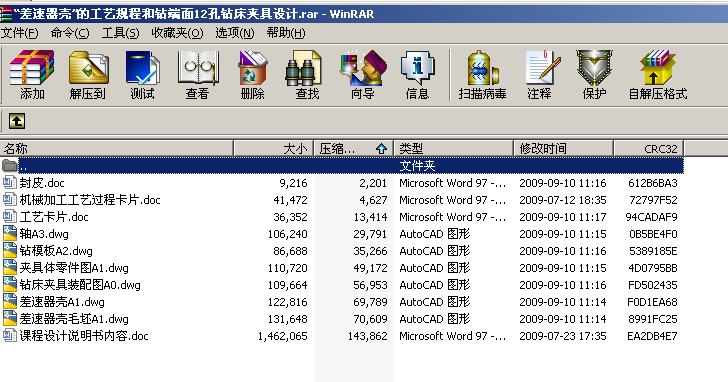Image resolution: width=728 pixels, height=382 pixels.
Task: Click CRC value EA2DB4E7
Action: (x=652, y=336)
